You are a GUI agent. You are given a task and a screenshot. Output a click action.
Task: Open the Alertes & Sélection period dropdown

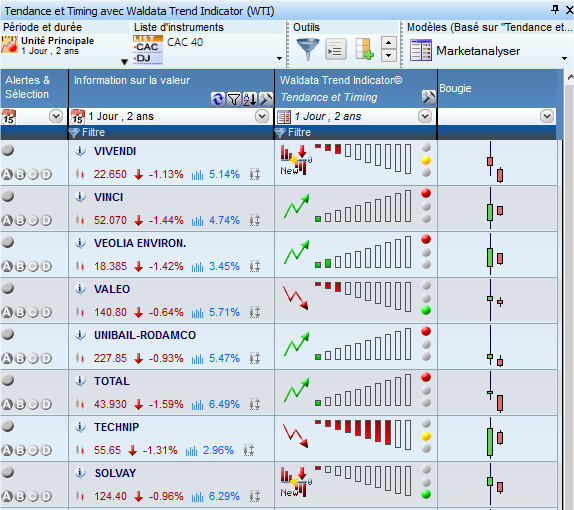coord(56,116)
